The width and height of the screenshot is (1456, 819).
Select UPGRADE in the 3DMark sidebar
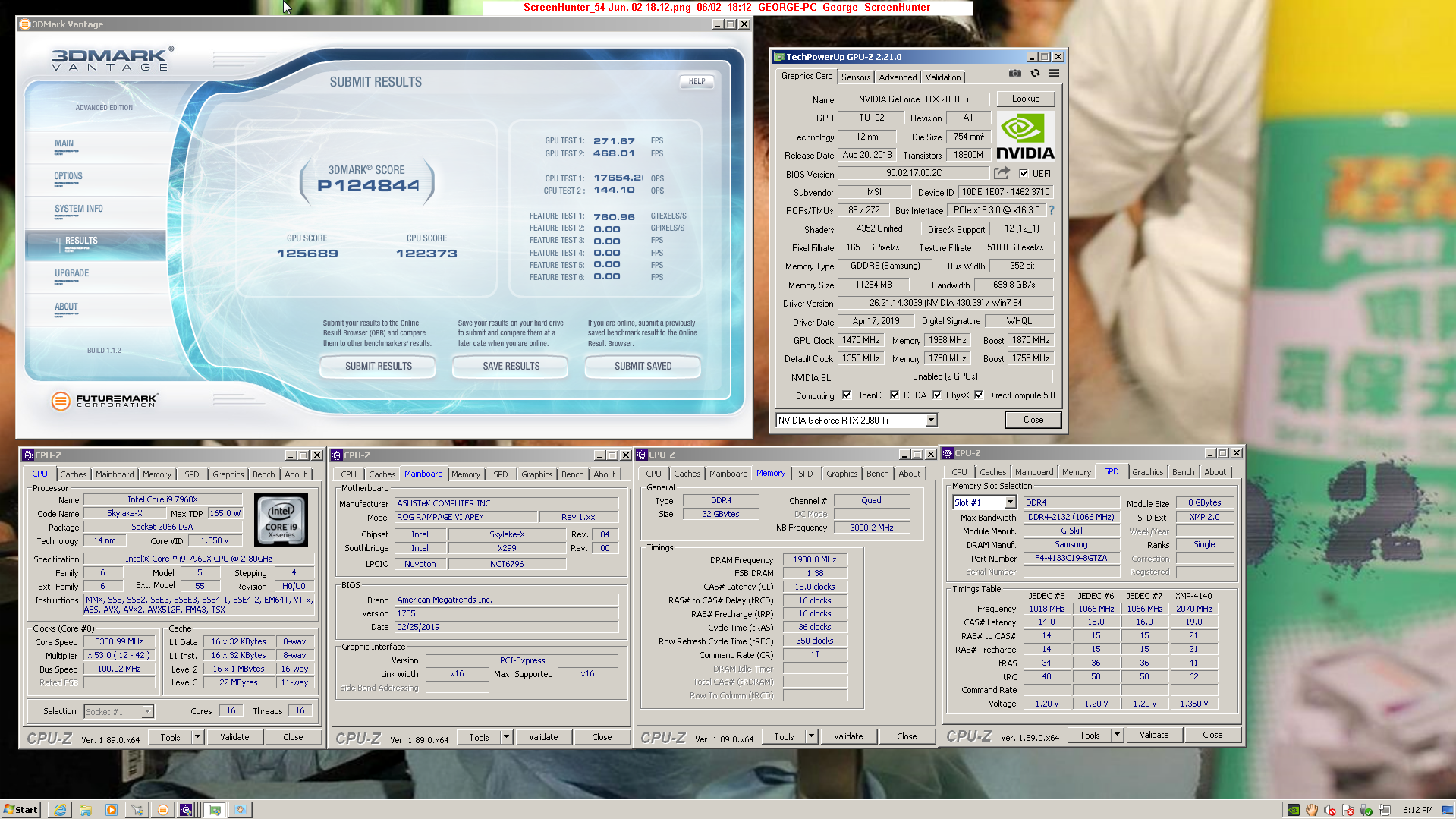(71, 273)
